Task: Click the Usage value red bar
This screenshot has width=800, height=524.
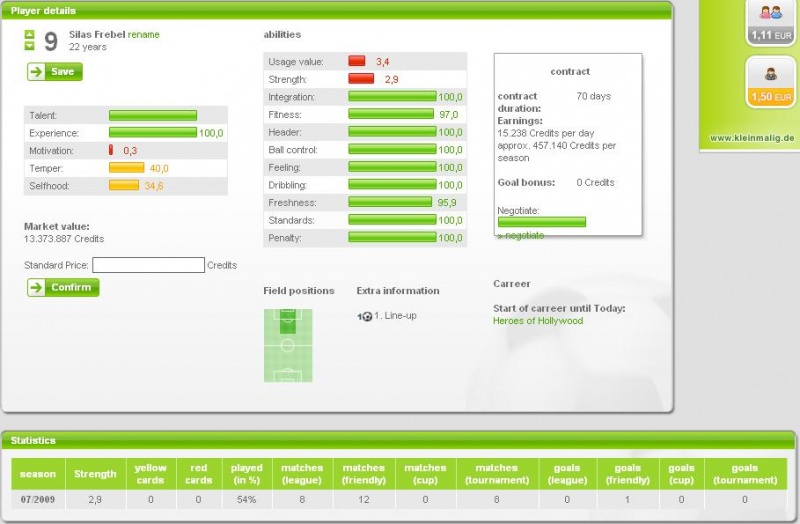Action: click(x=357, y=61)
